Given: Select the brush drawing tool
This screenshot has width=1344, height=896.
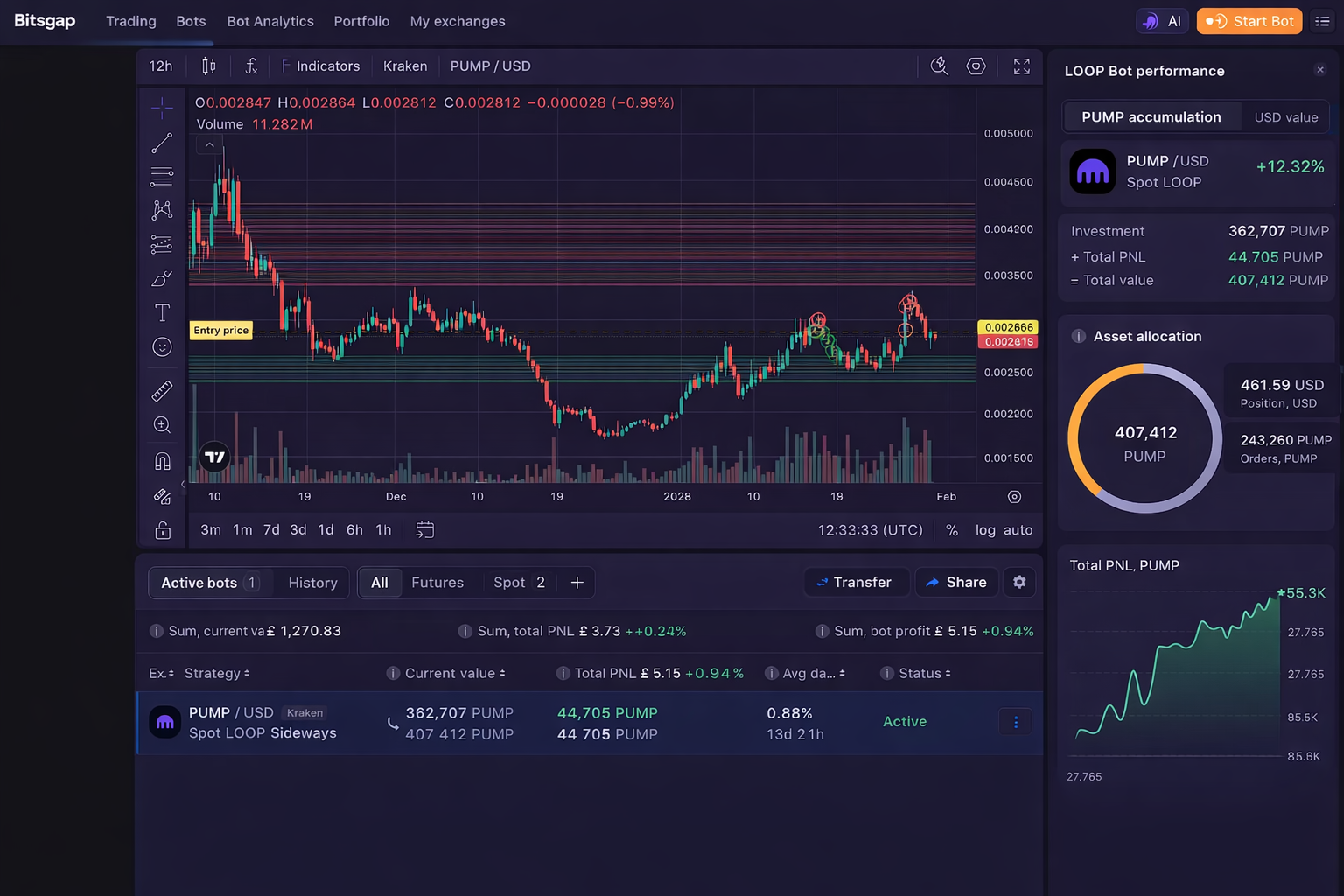Looking at the screenshot, I should click(162, 279).
